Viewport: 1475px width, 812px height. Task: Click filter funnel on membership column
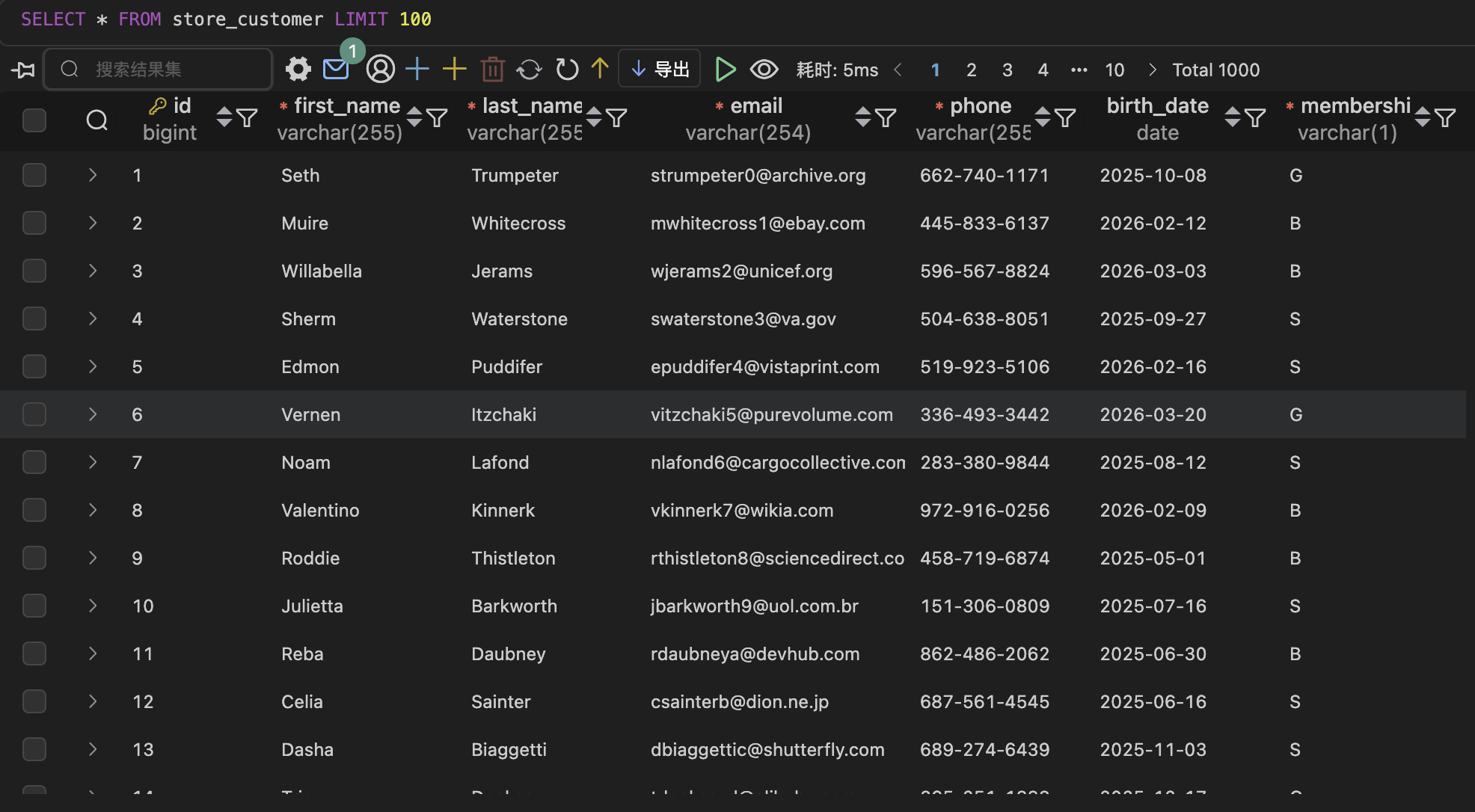(1445, 117)
